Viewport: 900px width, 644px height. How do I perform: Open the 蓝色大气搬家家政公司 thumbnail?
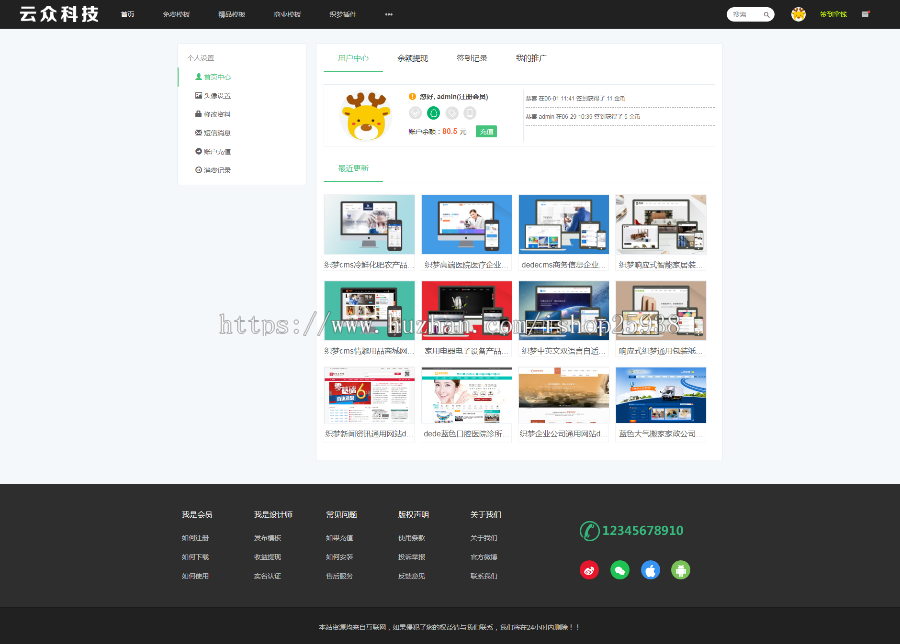(661, 395)
